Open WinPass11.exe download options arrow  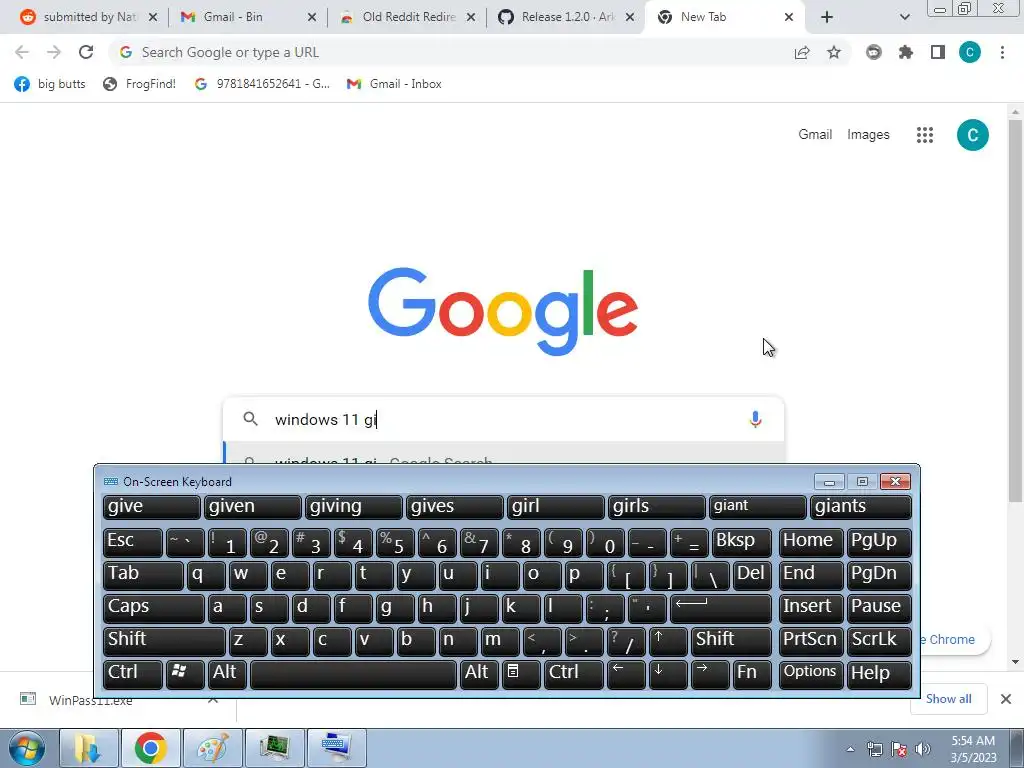tap(213, 700)
